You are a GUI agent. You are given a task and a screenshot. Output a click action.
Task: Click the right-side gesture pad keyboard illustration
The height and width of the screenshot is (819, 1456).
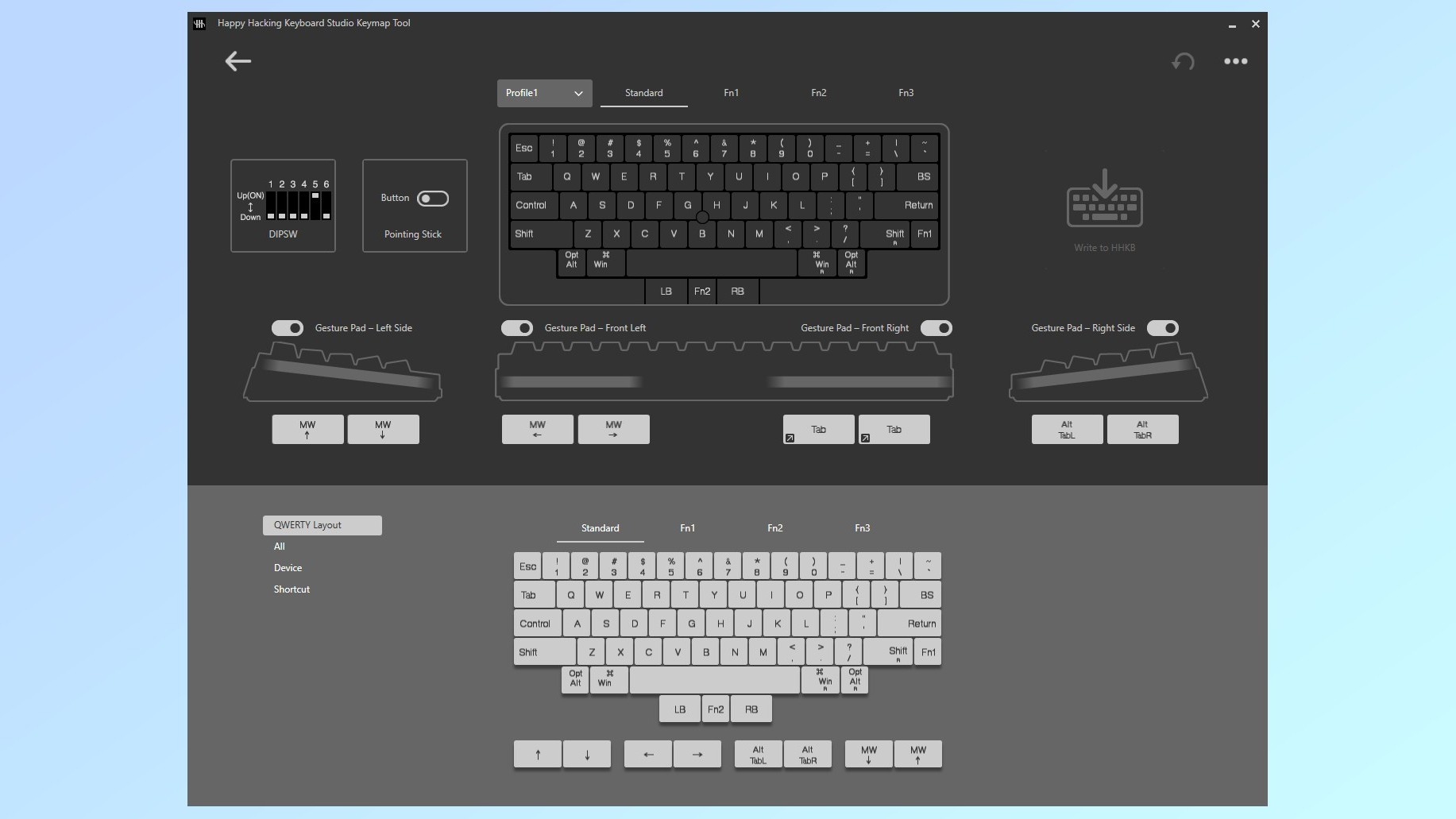pyautogui.click(x=1106, y=372)
